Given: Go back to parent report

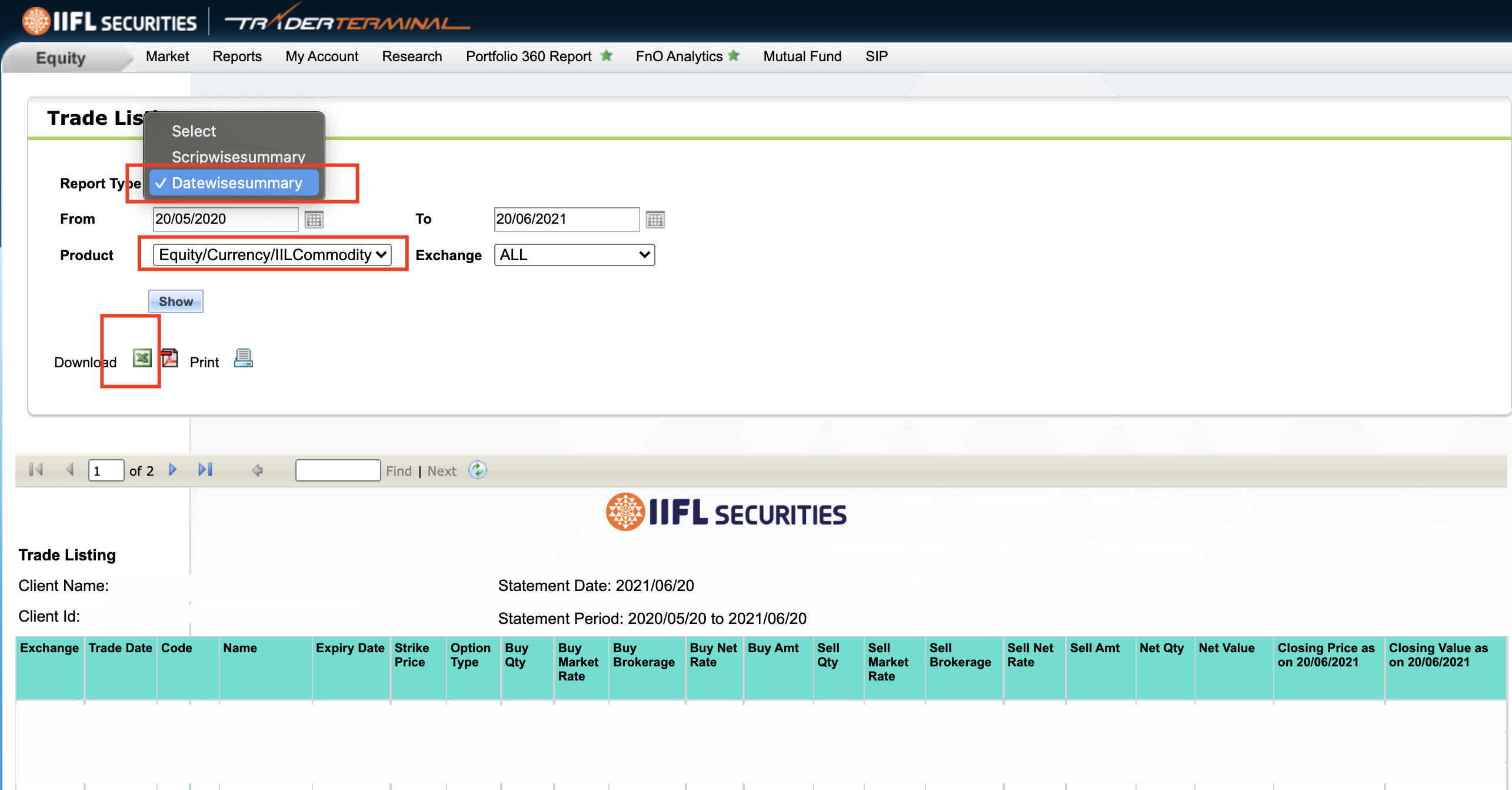Looking at the screenshot, I should (257, 470).
